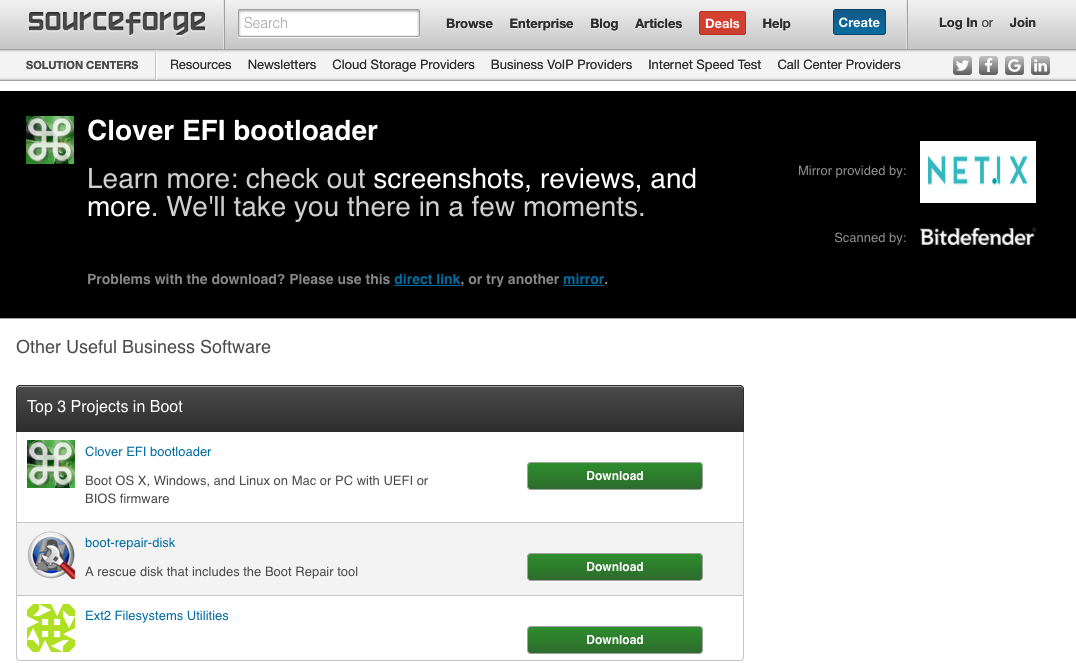This screenshot has height=663, width=1076.
Task: Click the Join link
Action: 1022,23
